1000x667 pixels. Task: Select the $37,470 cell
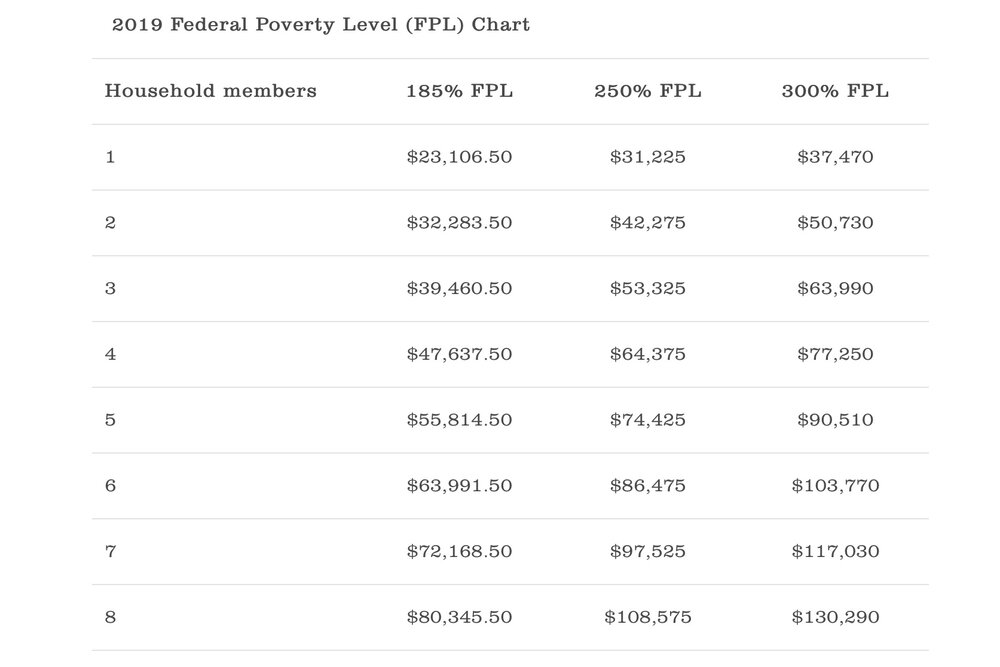point(835,157)
